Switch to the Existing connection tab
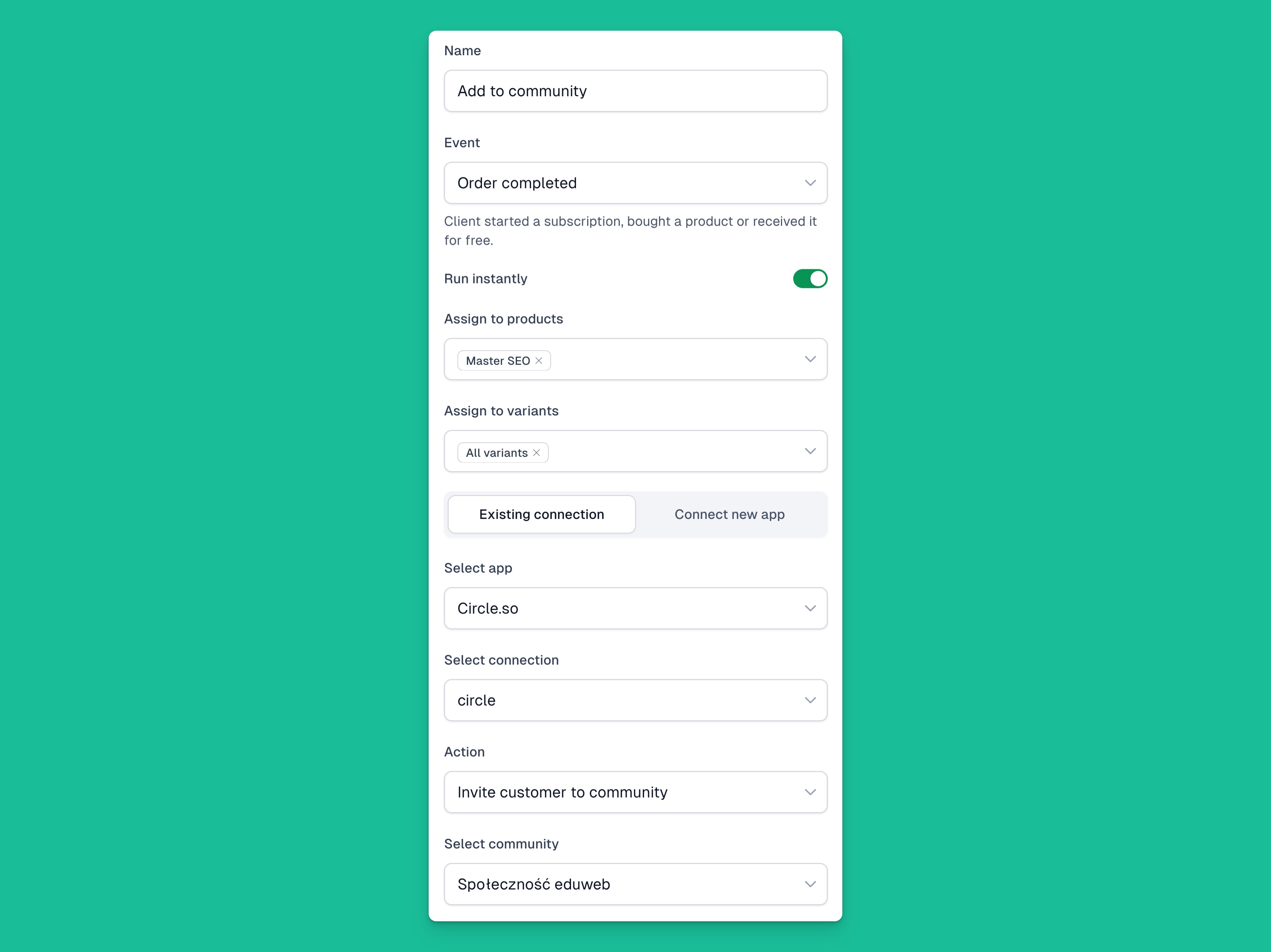 pos(541,514)
